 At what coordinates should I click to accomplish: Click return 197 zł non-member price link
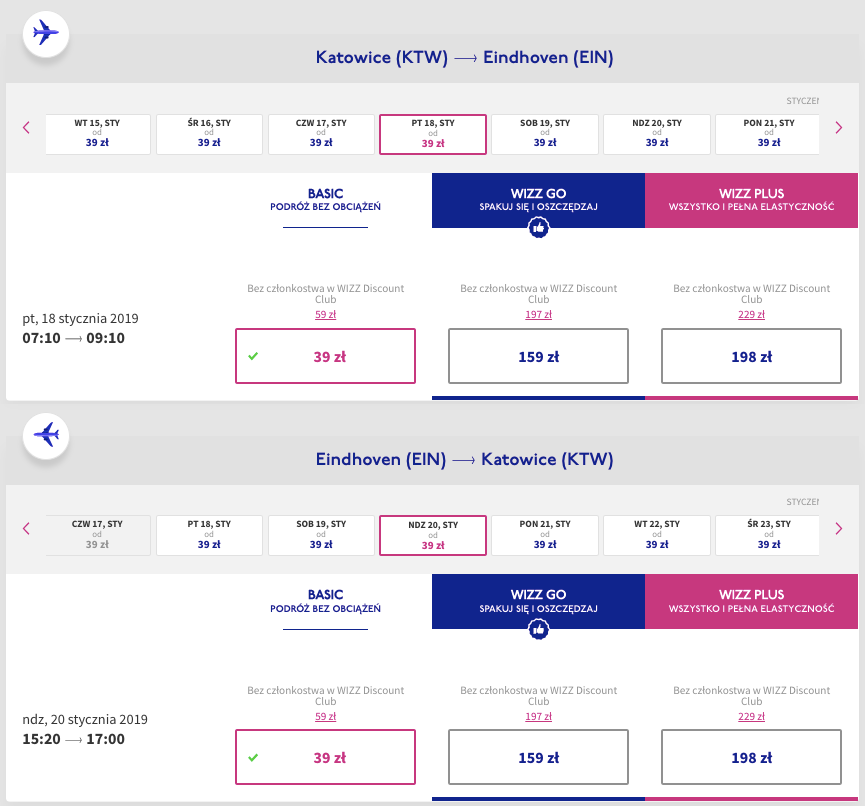pyautogui.click(x=538, y=716)
